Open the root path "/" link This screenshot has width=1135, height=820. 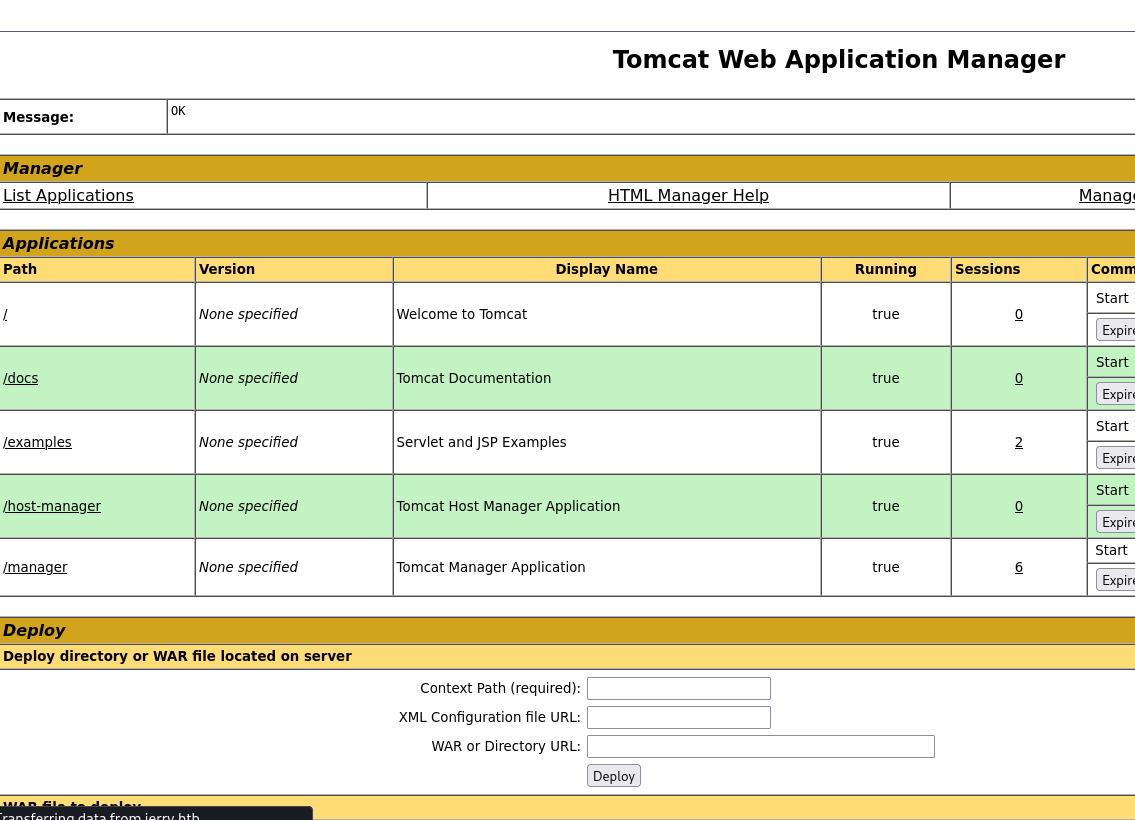pyautogui.click(x=5, y=314)
